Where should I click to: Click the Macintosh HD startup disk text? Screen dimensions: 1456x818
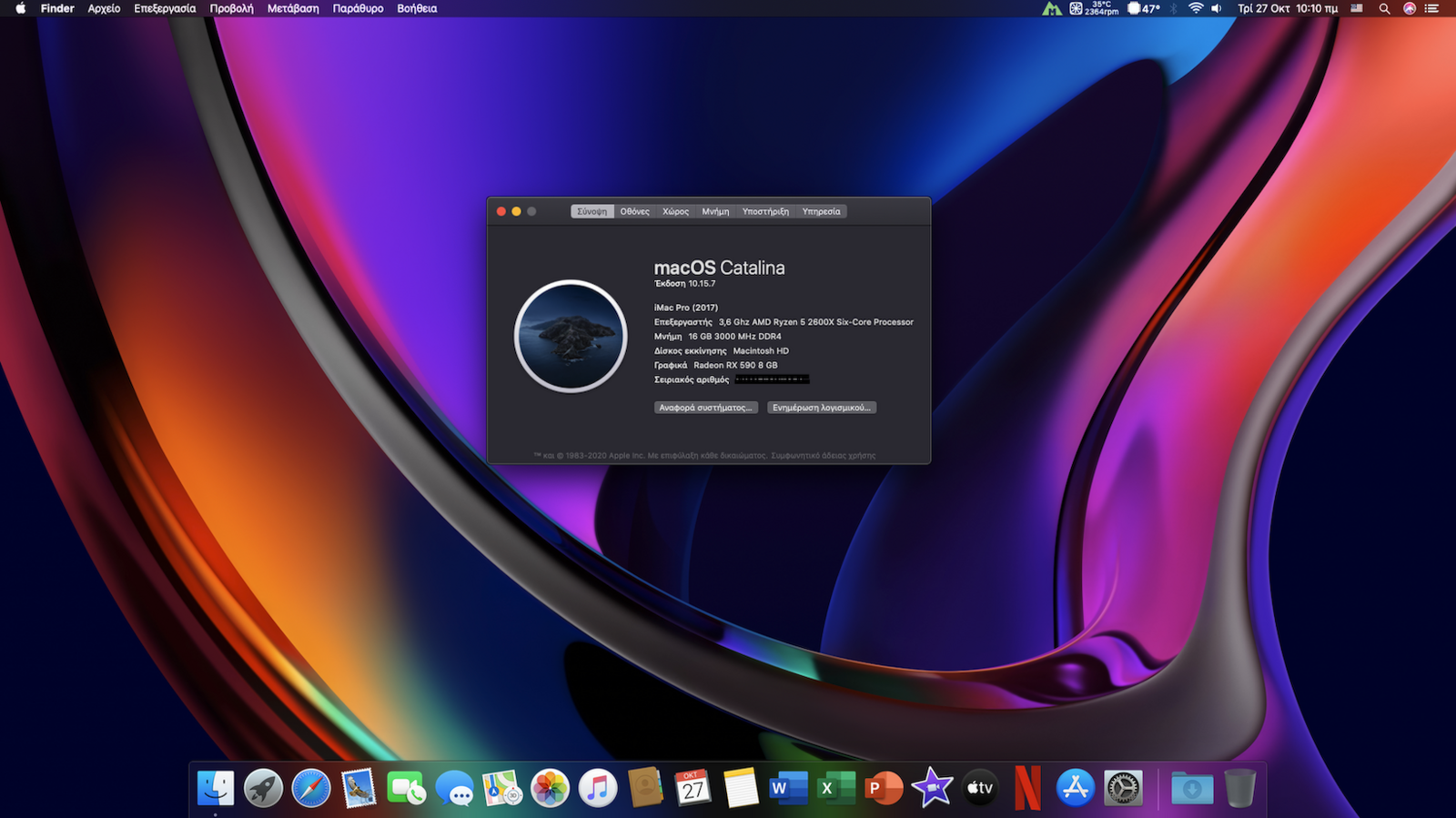coord(761,351)
